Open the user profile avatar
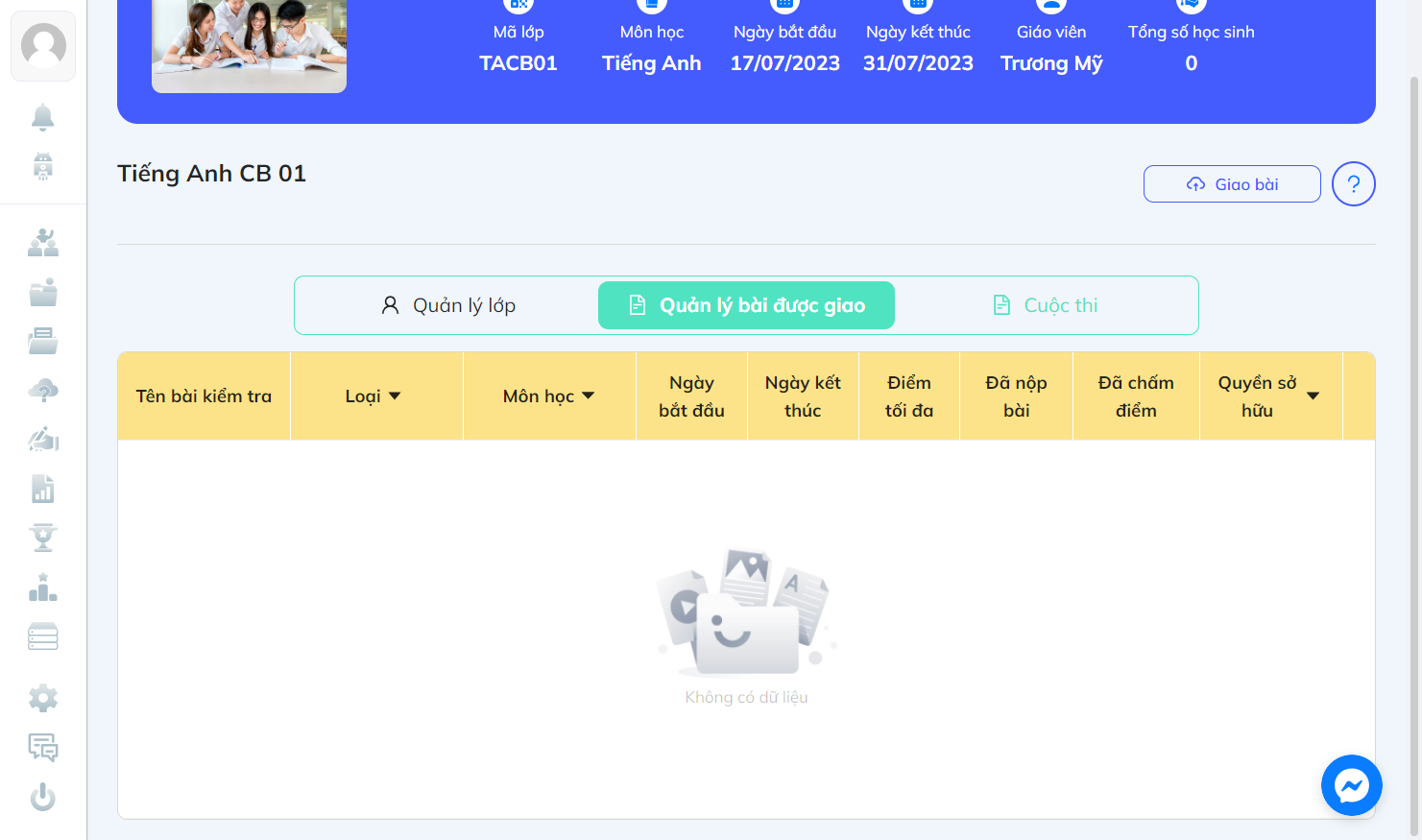 [x=43, y=45]
